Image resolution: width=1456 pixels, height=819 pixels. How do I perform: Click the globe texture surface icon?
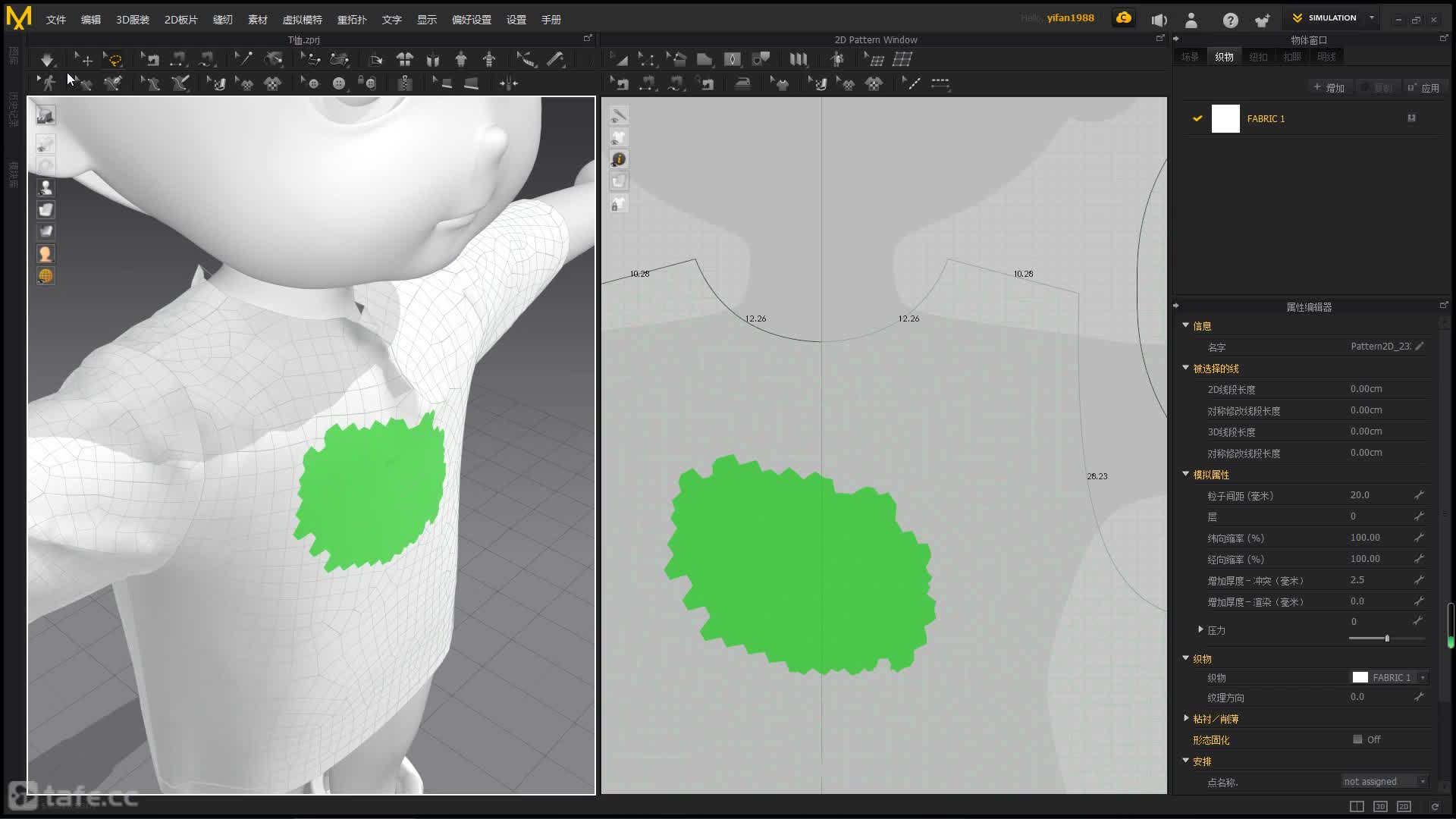(x=45, y=276)
